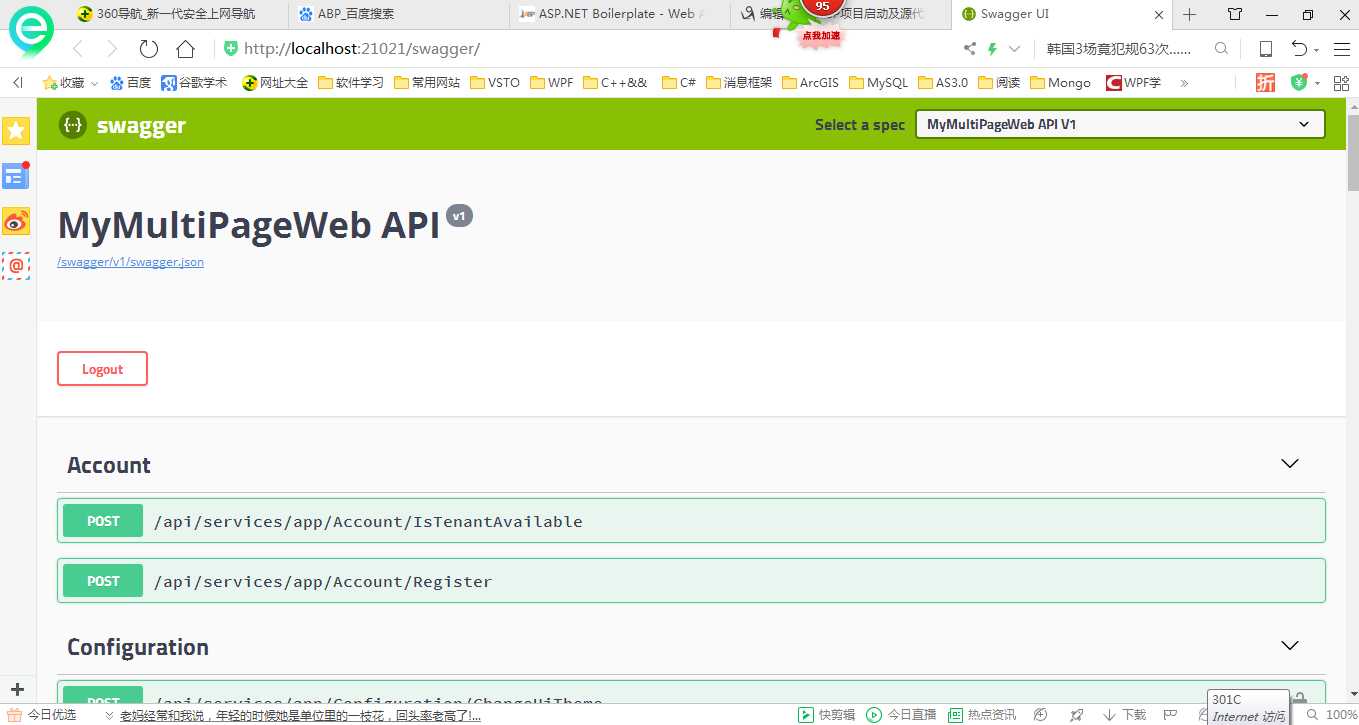Open the WPF bookmarks folder
The height and width of the screenshot is (725, 1359).
tap(552, 83)
